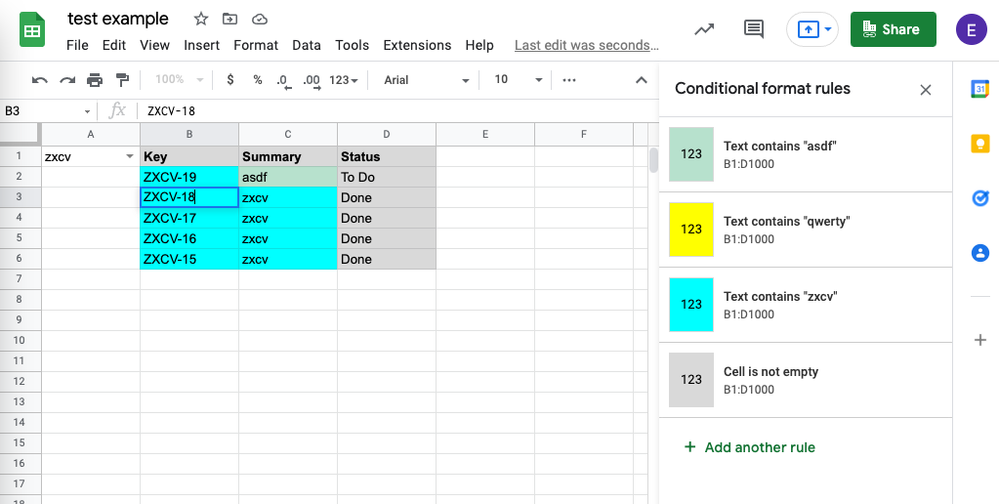Select column D header
Screen dimensions: 999x504
click(x=387, y=134)
